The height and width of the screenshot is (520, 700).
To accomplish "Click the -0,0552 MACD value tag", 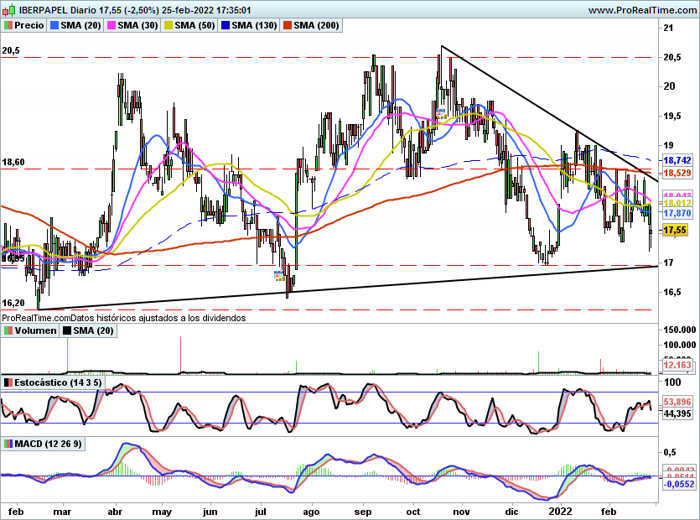I will coord(679,484).
